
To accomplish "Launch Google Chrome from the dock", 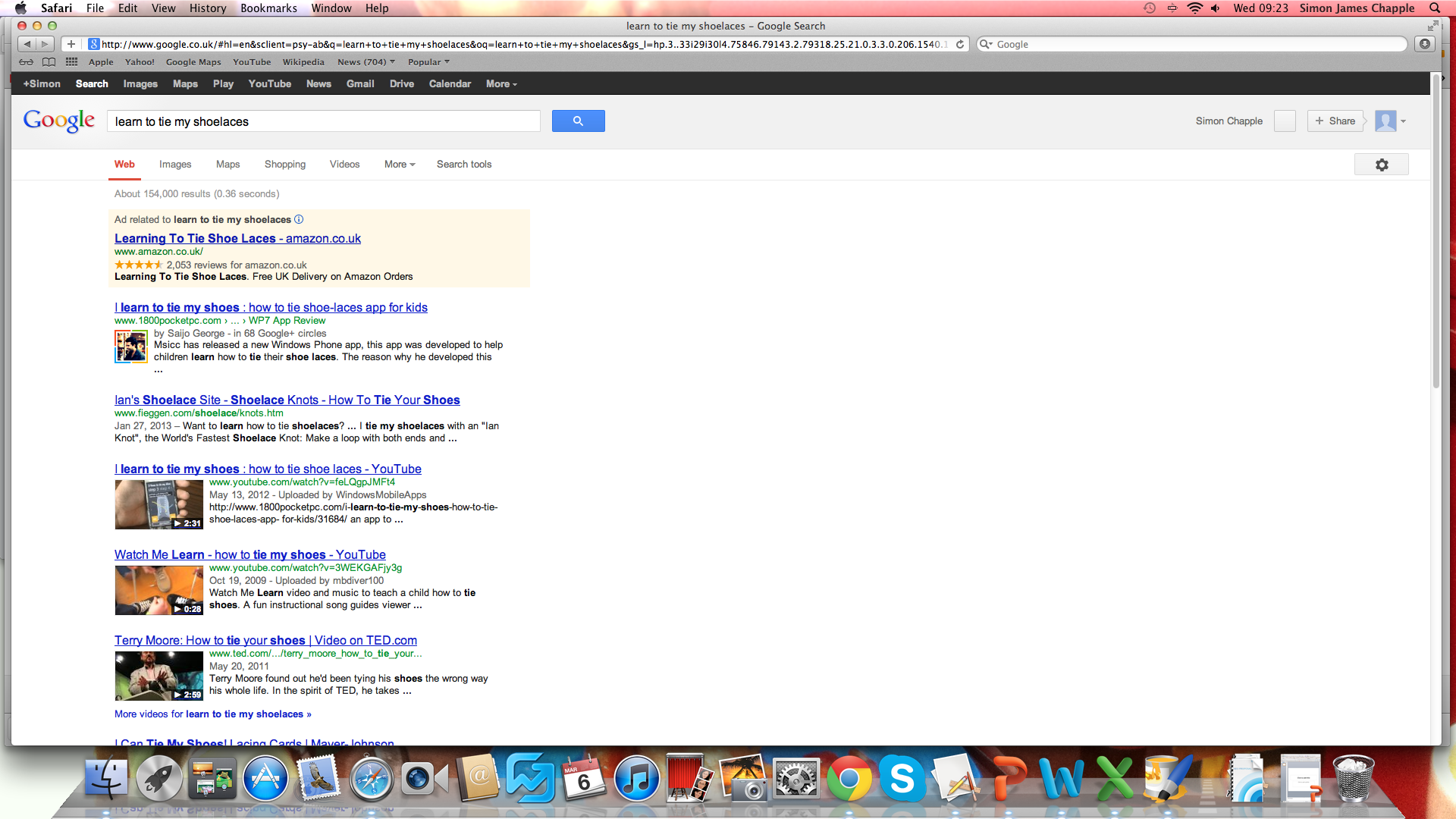I will (x=849, y=779).
